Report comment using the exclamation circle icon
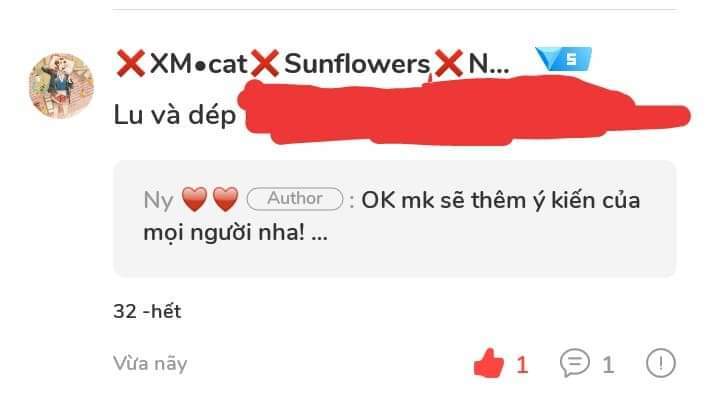 pyautogui.click(x=661, y=363)
